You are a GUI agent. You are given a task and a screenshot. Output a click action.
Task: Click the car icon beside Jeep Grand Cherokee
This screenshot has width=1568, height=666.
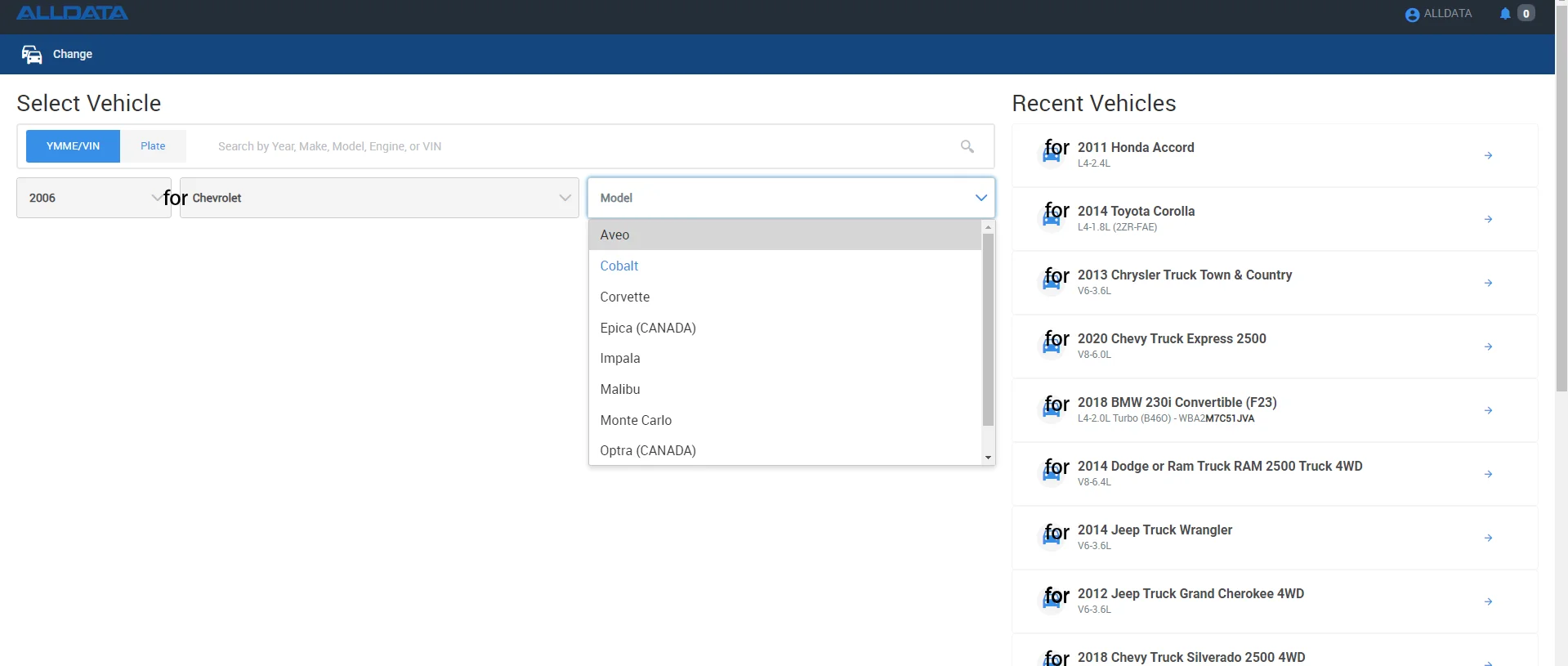tap(1052, 601)
